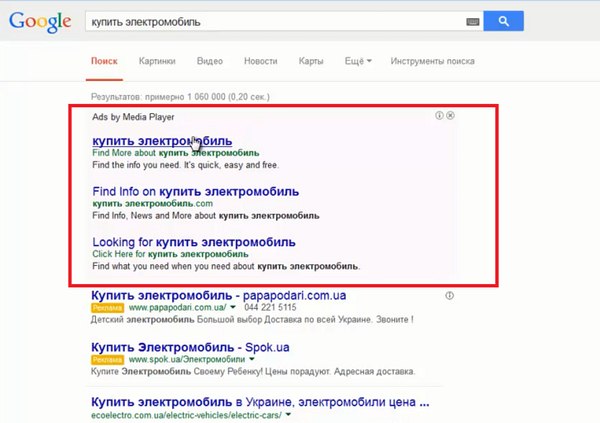Viewport: 600px width, 423px height.
Task: Go to the Карты tab
Action: [311, 61]
